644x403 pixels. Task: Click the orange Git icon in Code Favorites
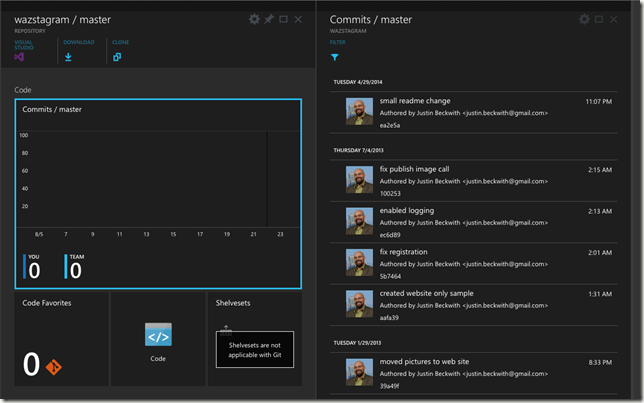coord(53,367)
